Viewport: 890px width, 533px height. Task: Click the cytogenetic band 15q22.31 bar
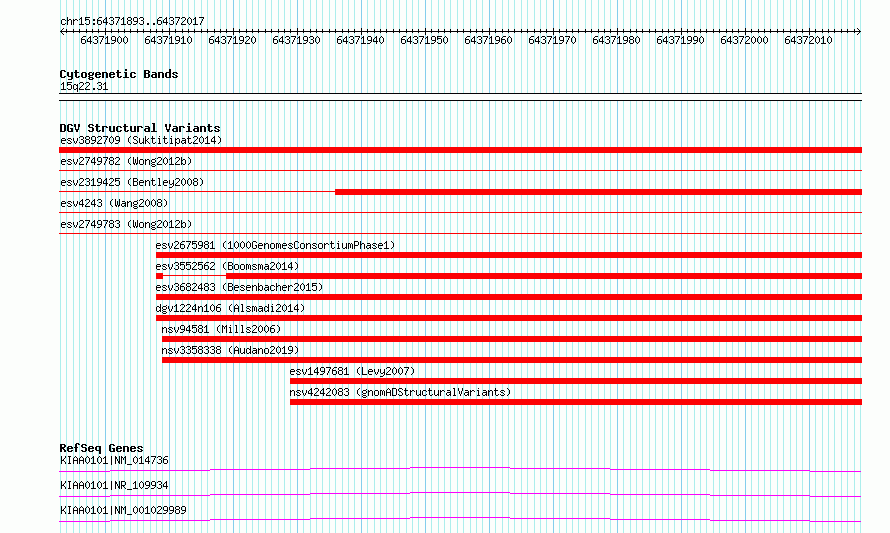(460, 97)
